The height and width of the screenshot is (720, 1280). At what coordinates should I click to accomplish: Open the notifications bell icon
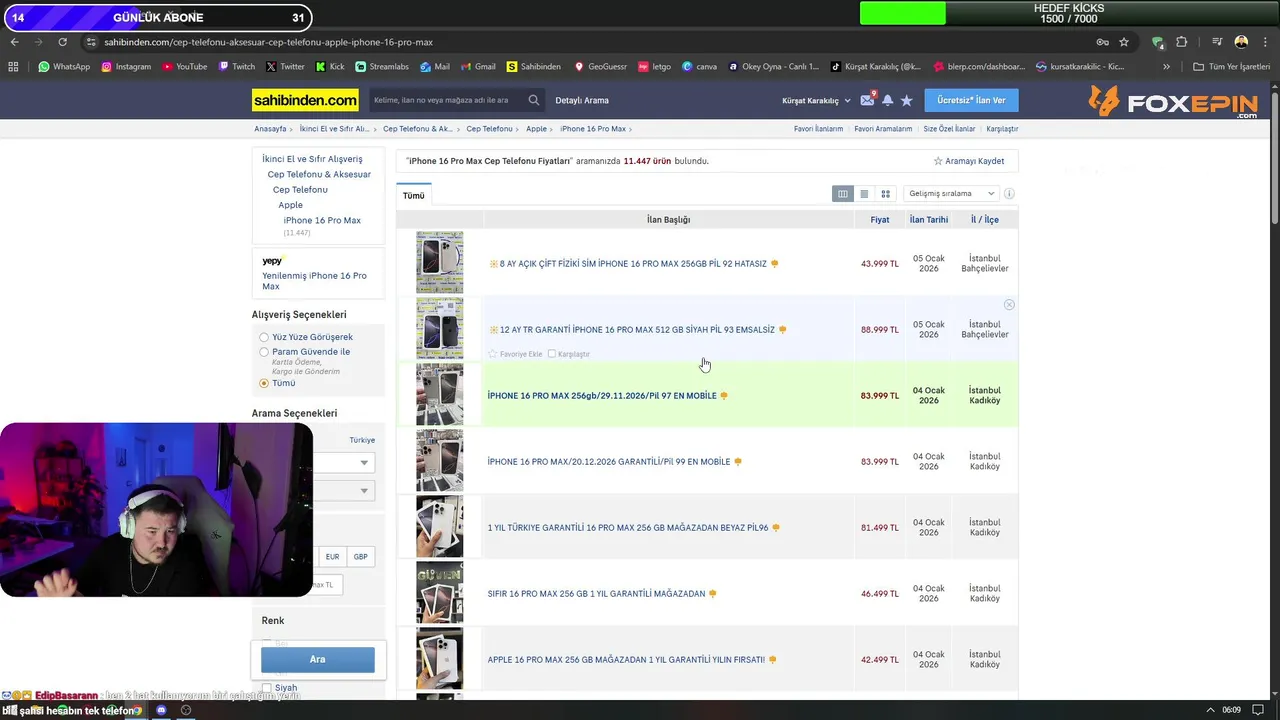click(887, 100)
